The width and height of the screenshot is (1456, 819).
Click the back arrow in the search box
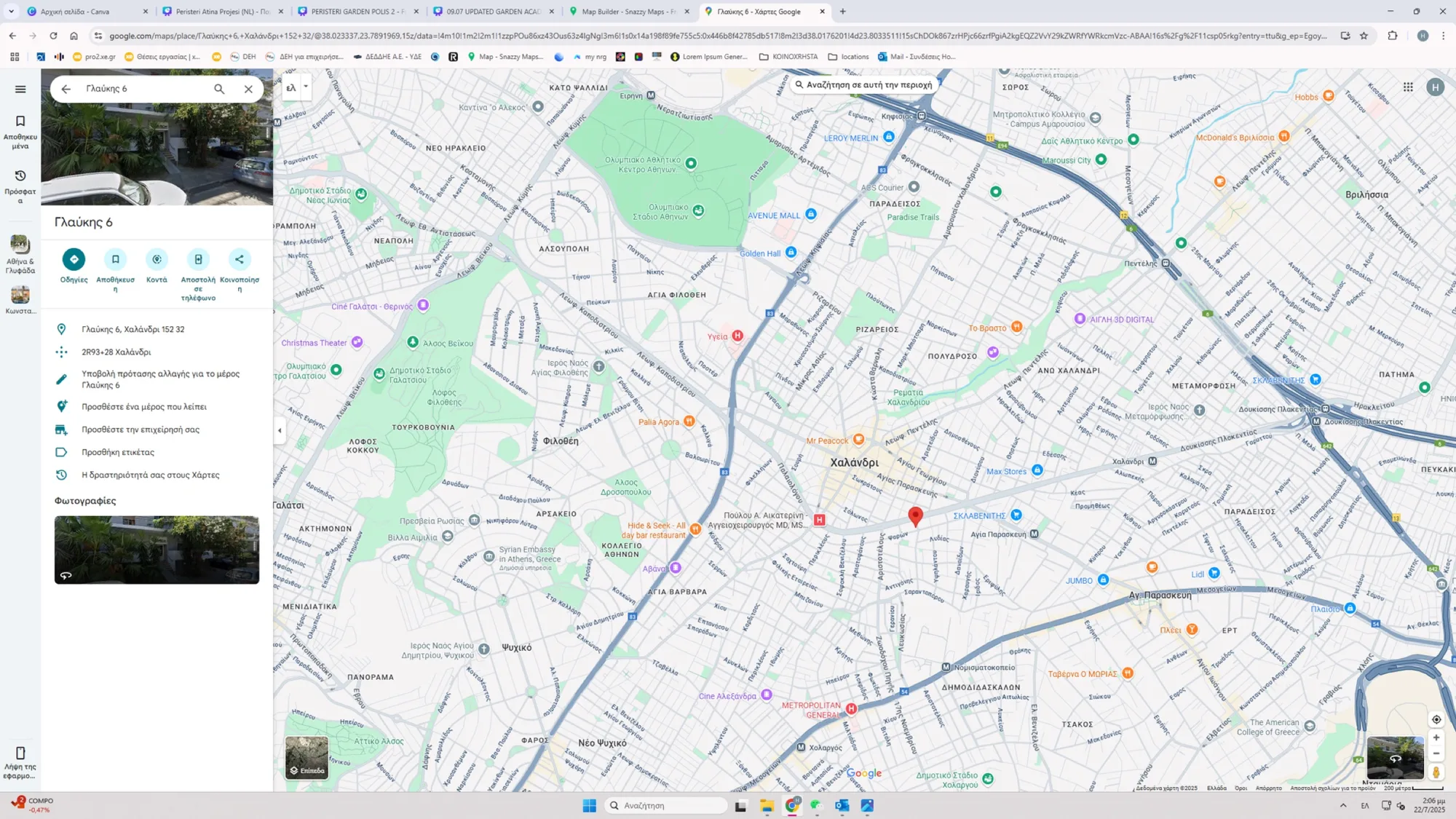click(66, 89)
